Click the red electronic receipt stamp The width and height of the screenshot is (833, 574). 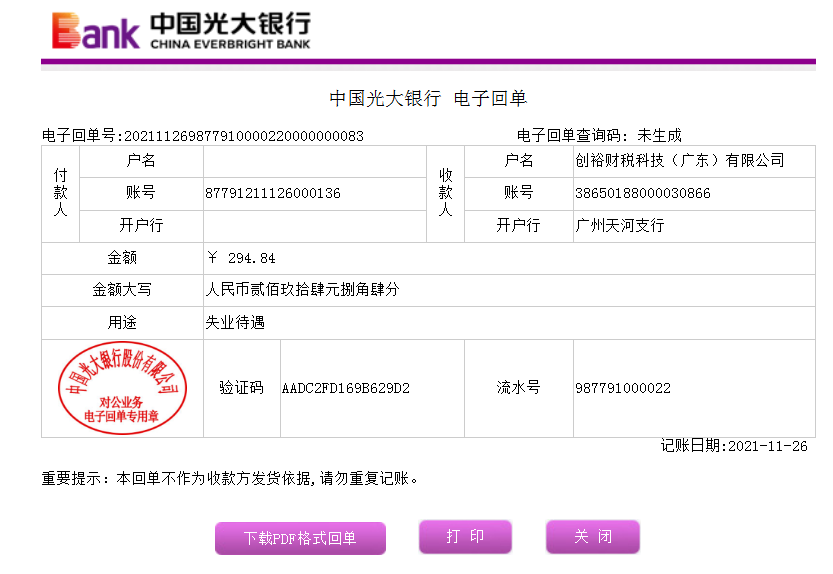(122, 388)
